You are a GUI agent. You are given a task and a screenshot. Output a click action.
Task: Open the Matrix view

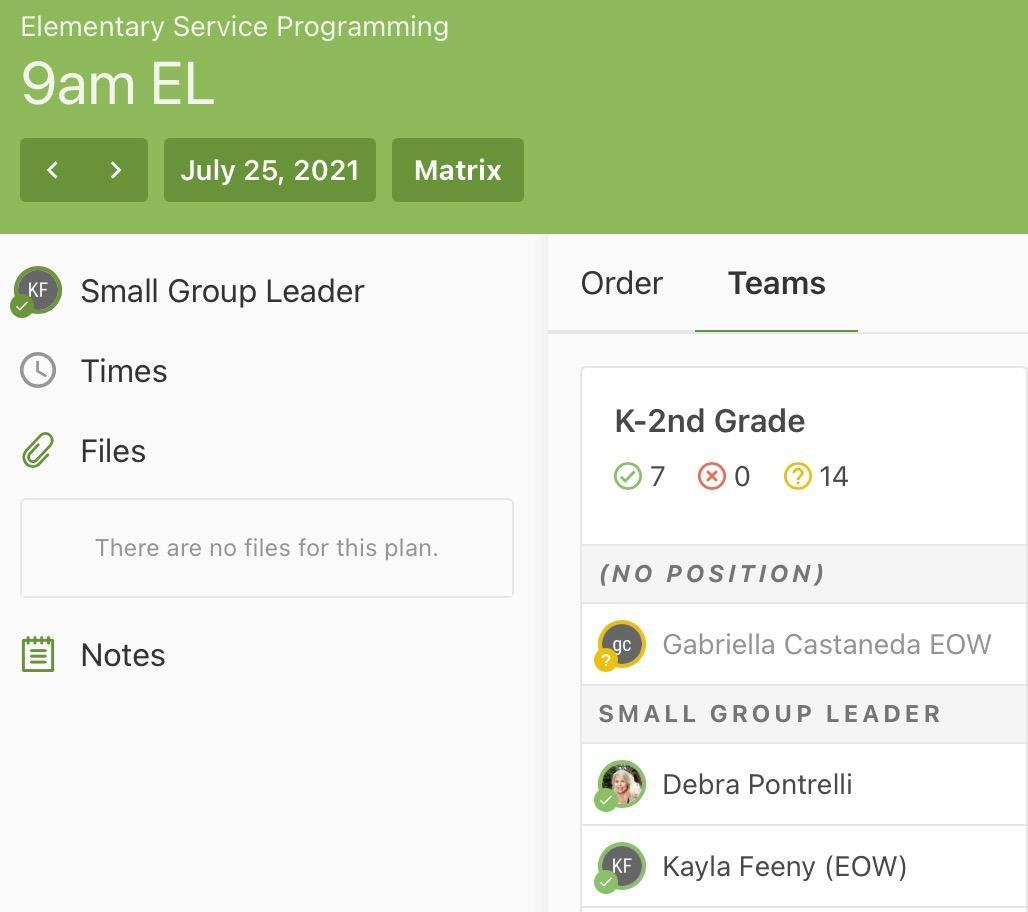[458, 170]
